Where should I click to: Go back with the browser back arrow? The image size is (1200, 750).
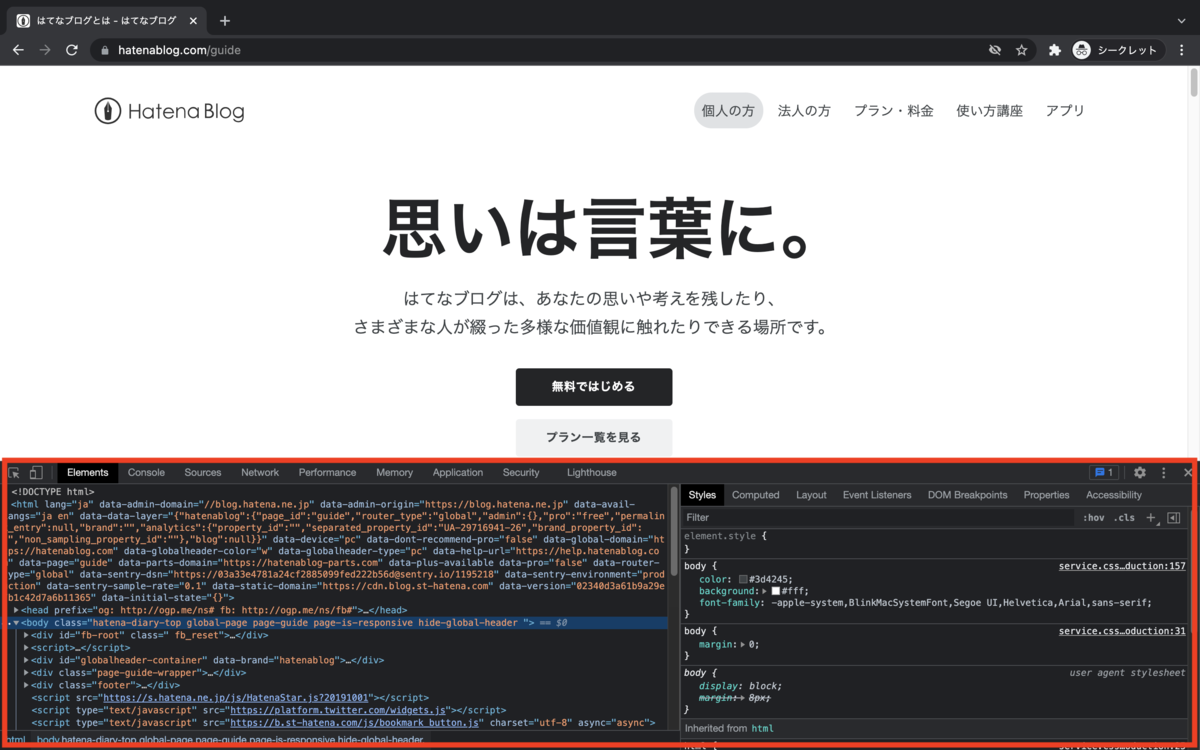[18, 50]
